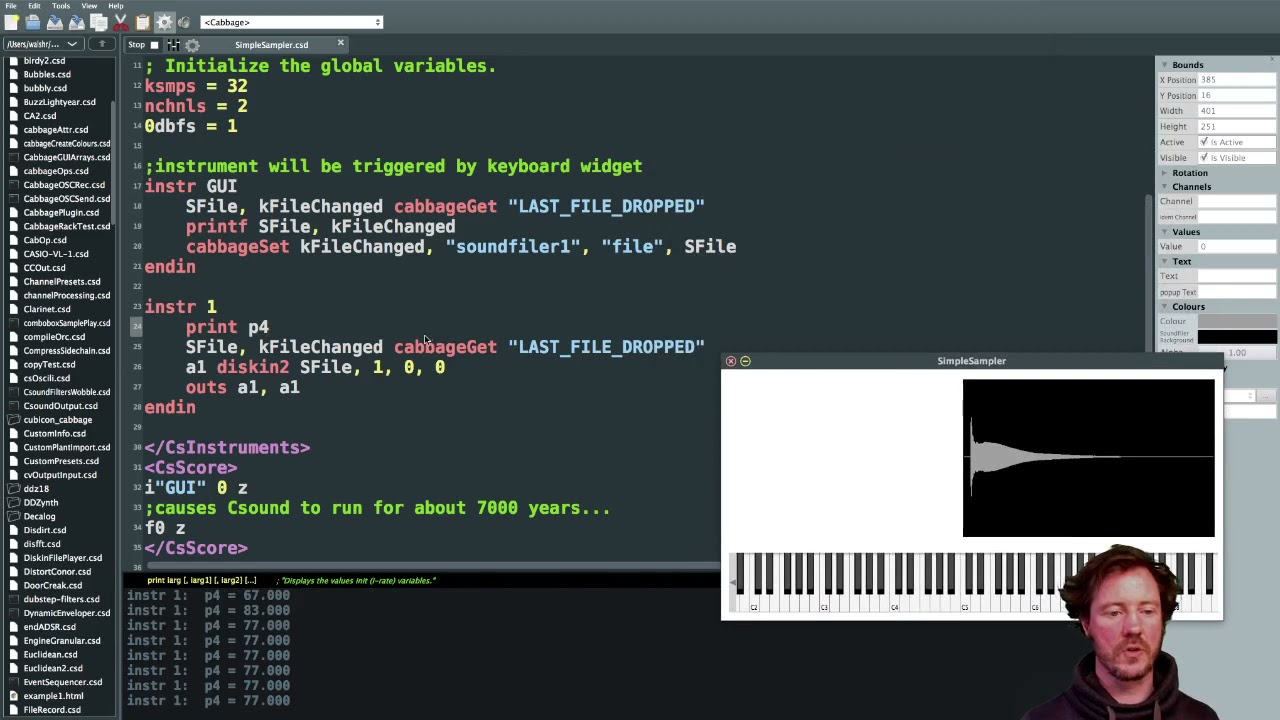This screenshot has width=1280, height=720.
Task: Click the C4 key on keyboard widget
Action: (894, 601)
